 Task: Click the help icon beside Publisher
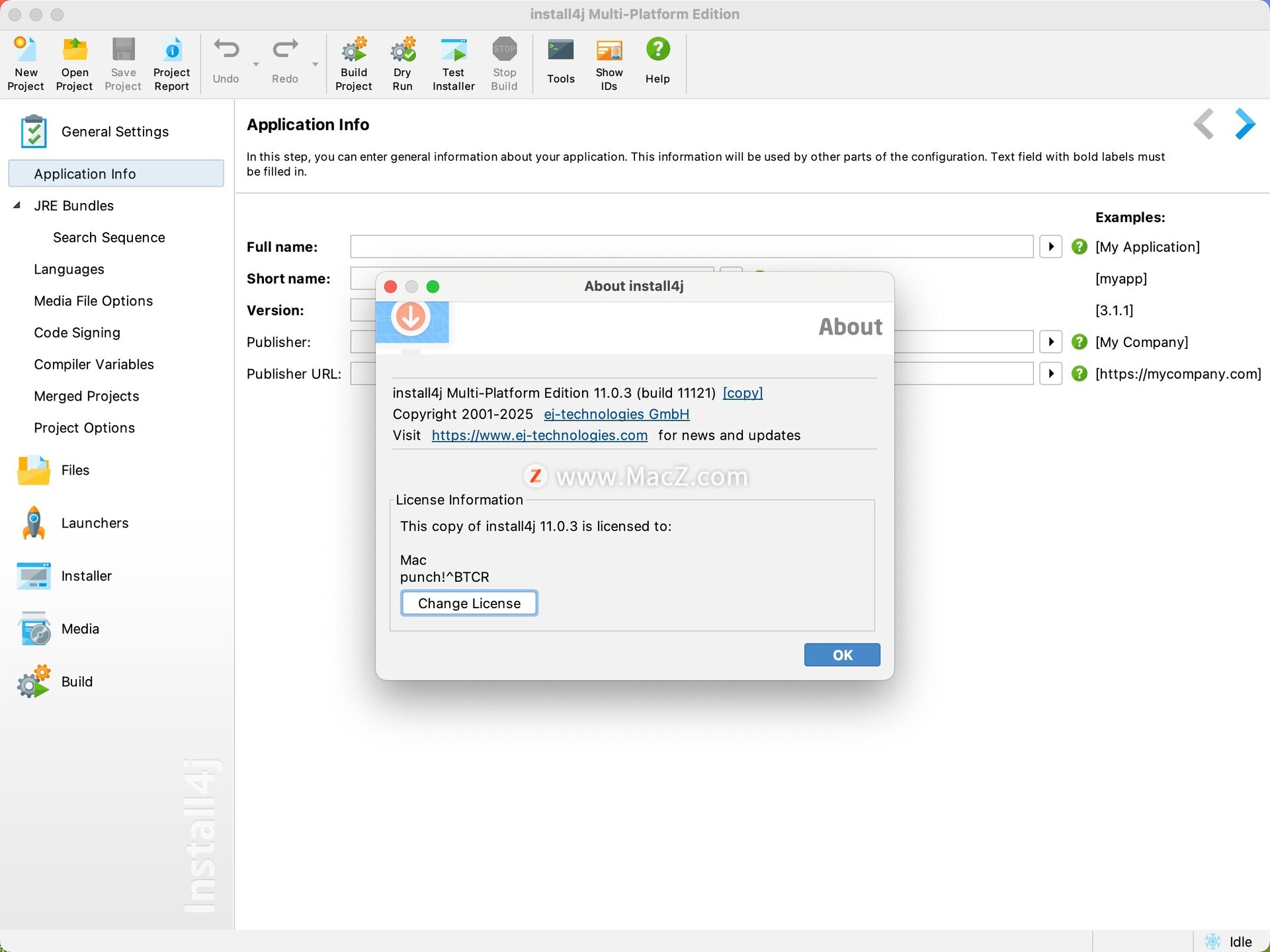(x=1079, y=342)
